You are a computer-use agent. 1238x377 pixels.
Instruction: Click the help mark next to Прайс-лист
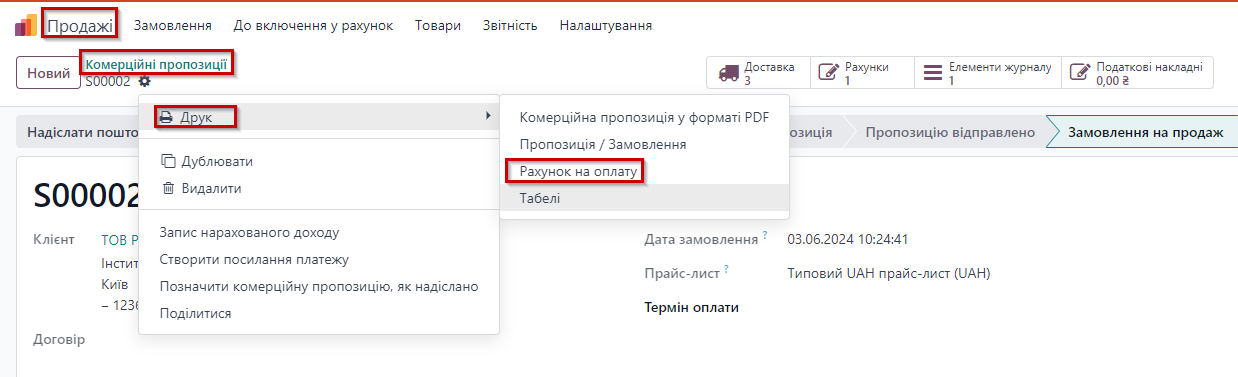(727, 270)
